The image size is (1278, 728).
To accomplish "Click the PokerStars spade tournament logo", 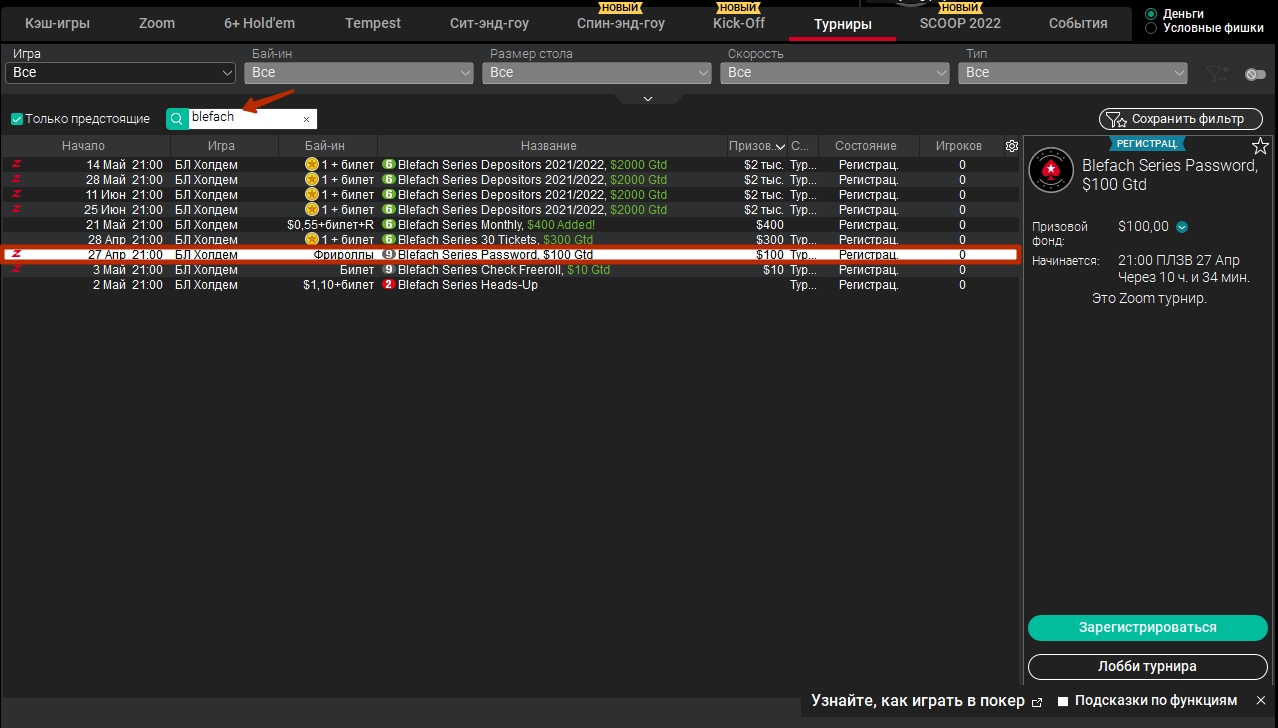I will (1051, 170).
